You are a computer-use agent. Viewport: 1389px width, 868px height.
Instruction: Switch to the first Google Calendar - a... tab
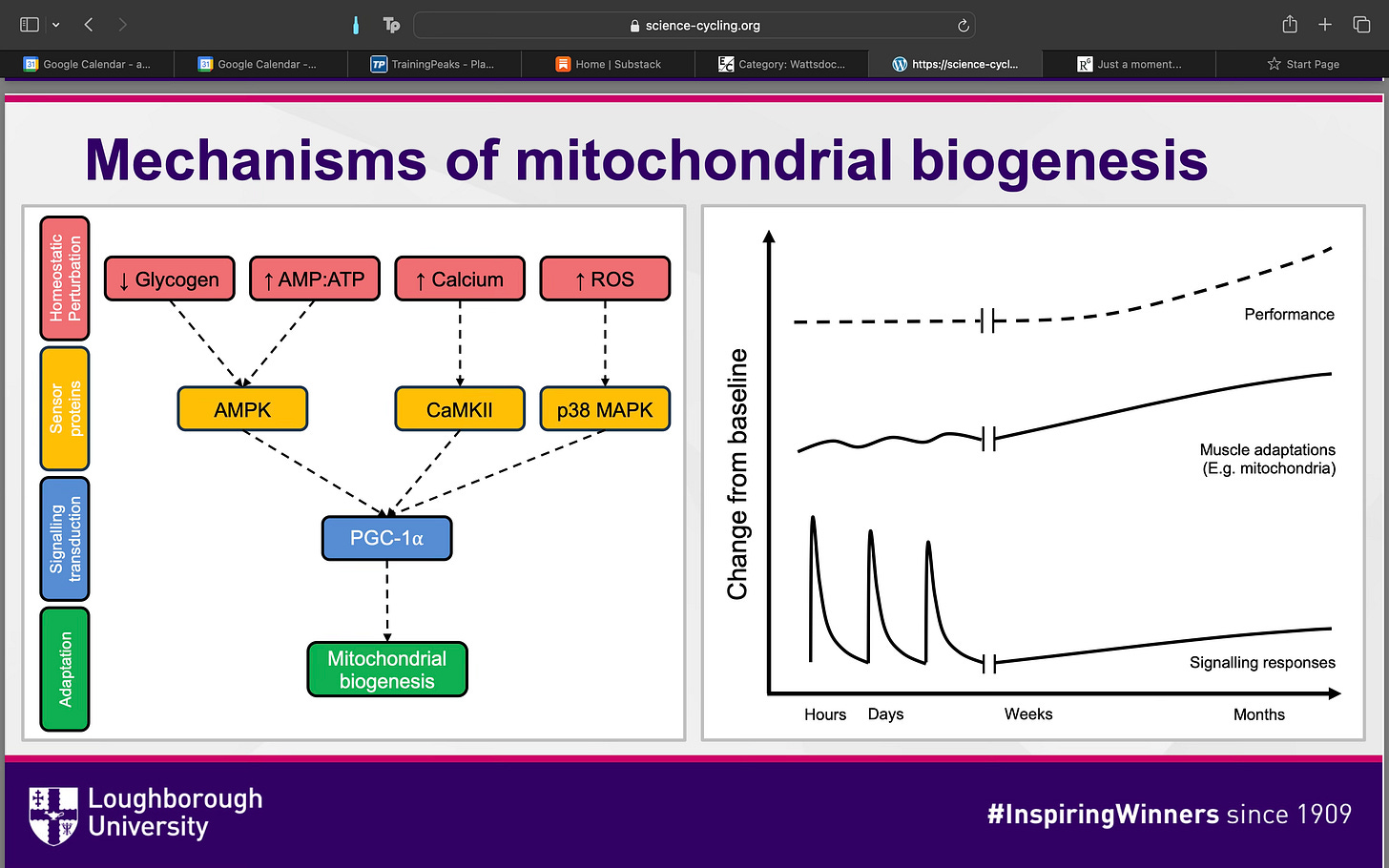[87, 64]
